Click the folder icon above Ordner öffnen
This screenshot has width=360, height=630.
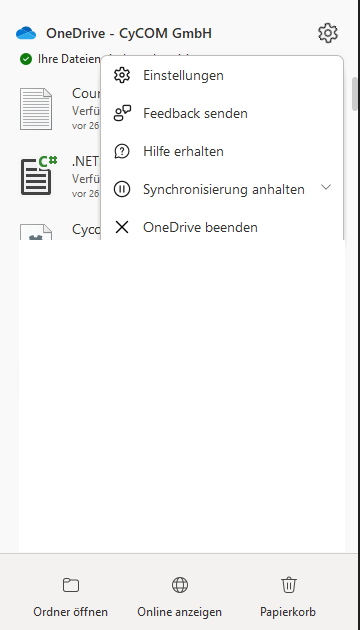tap(71, 585)
